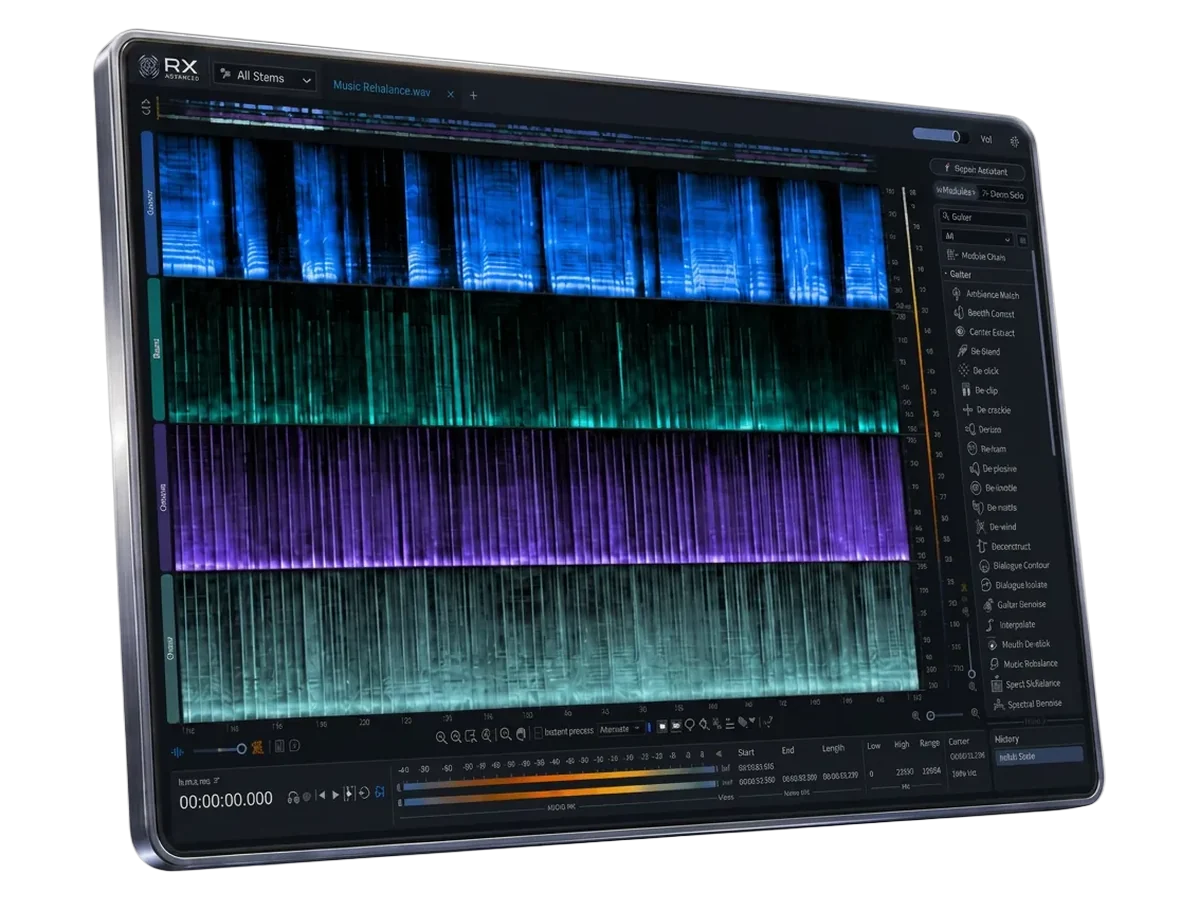Click the leftmost zoom magnifier under the spectrogram

tap(442, 736)
